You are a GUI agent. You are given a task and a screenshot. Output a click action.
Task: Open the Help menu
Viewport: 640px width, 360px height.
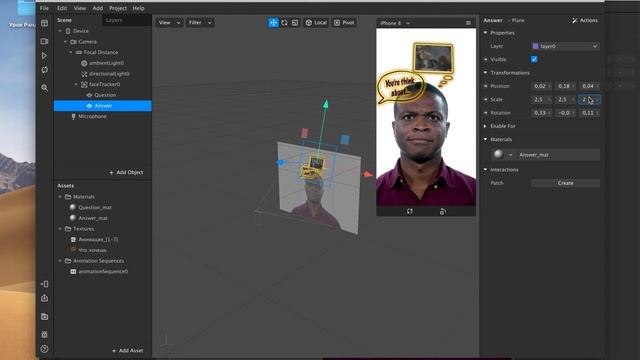point(138,8)
